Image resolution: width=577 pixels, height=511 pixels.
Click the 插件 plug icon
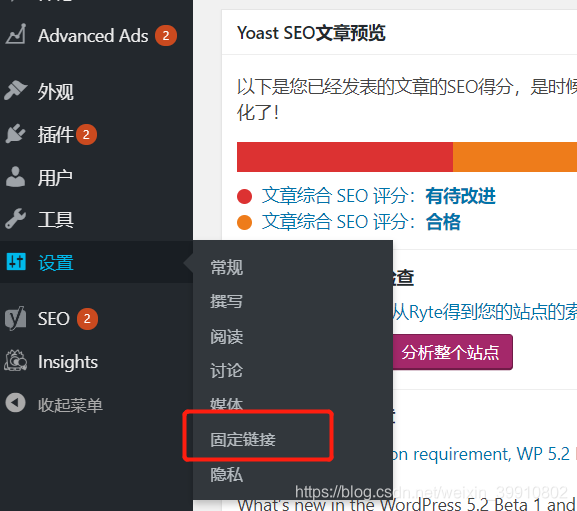[x=16, y=134]
